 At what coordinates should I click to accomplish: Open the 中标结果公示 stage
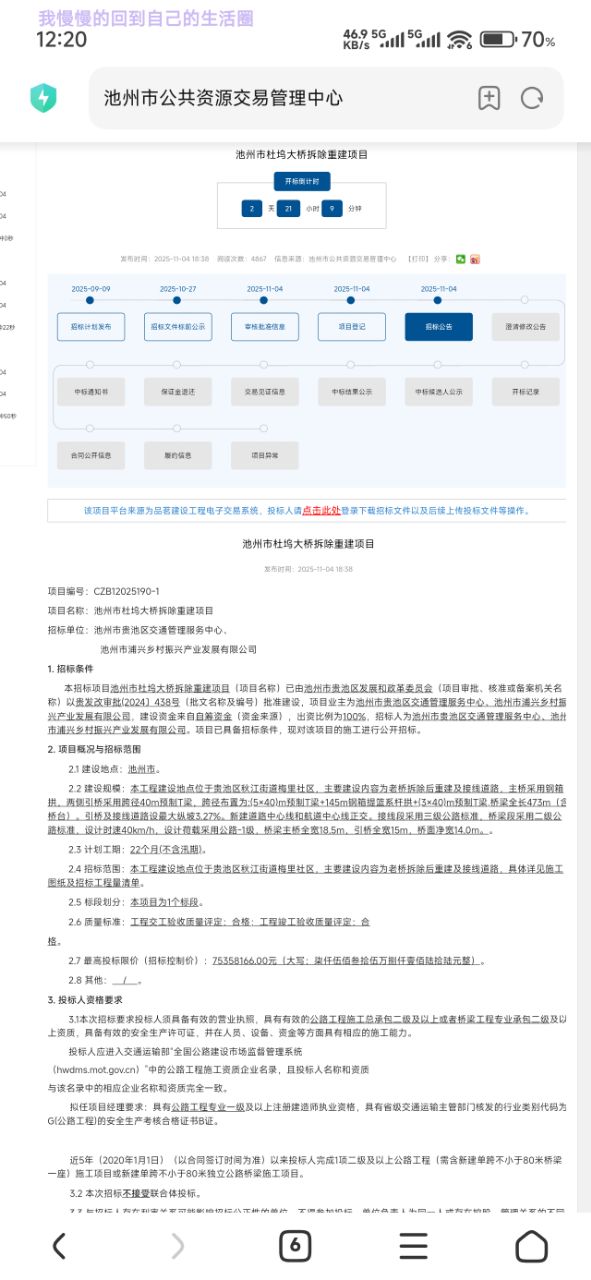pos(352,392)
